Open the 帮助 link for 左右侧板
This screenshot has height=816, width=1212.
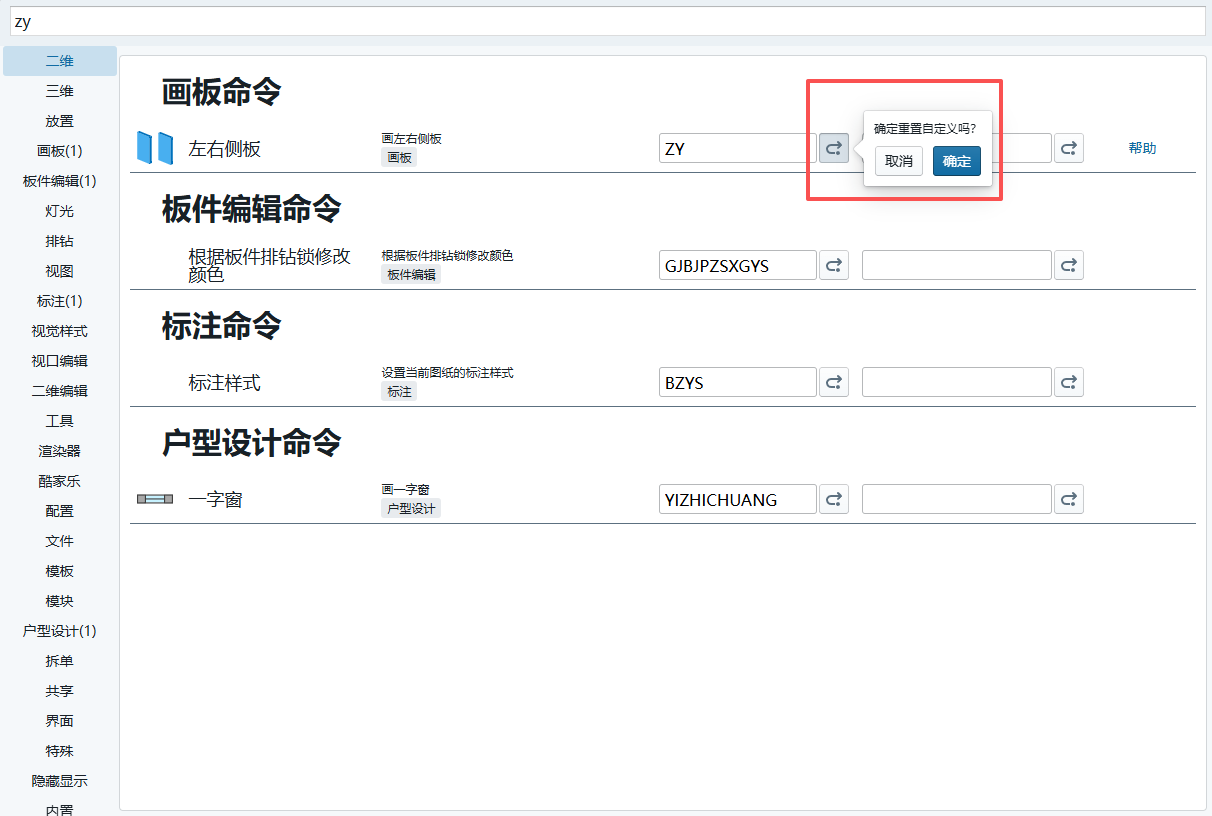coord(1142,148)
